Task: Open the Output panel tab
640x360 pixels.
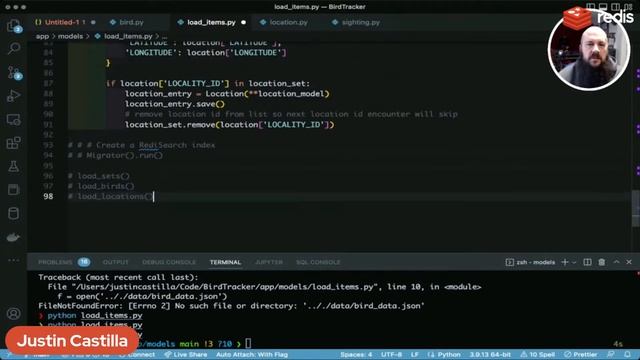Action: point(116,262)
